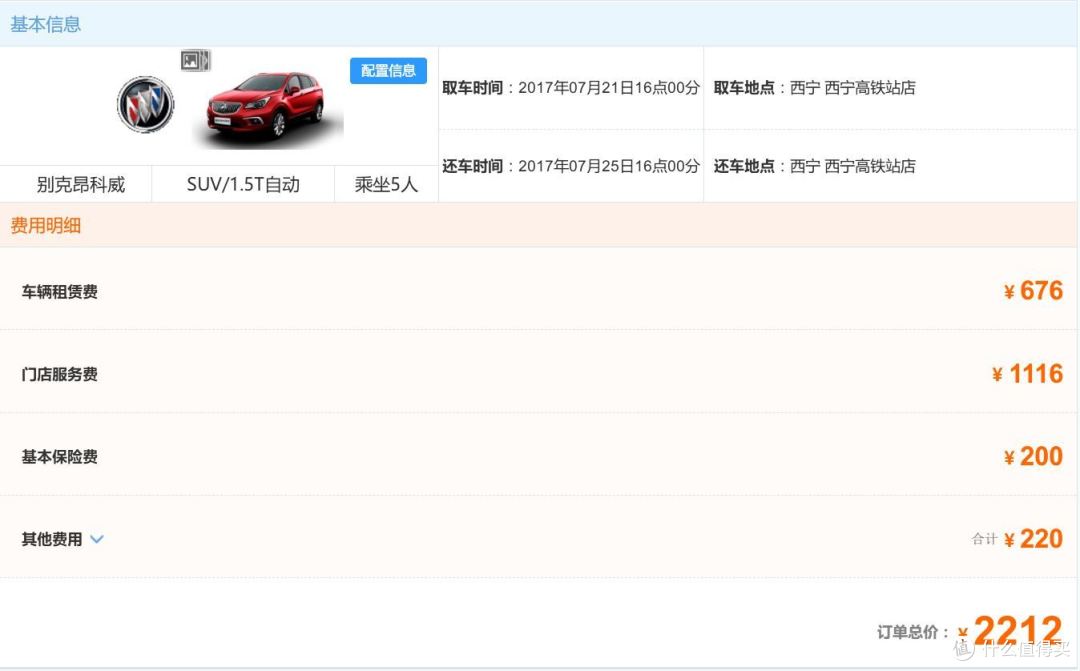The width and height of the screenshot is (1080, 671).
Task: Click the ¥676 rental fee amount
Action: click(1033, 291)
